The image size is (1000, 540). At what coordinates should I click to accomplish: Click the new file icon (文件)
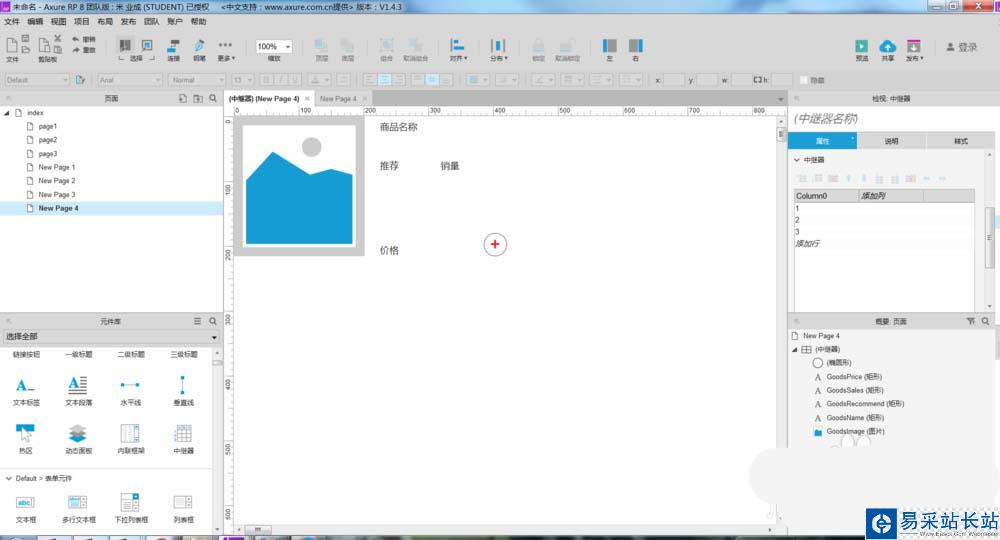point(11,46)
